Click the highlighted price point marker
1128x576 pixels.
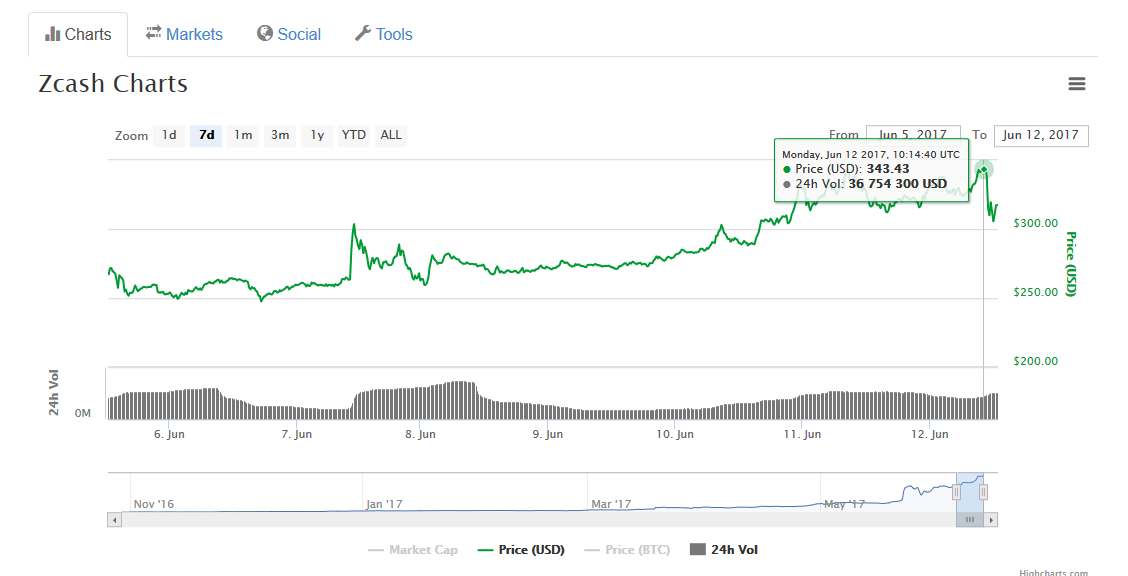(983, 170)
